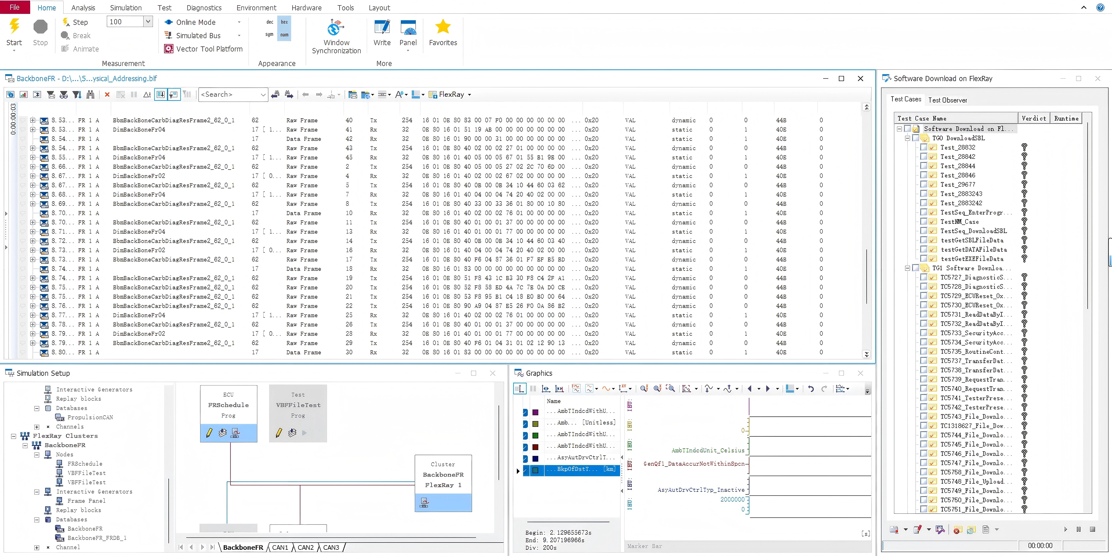Toggle checkbox for Test_29677

tap(923, 184)
